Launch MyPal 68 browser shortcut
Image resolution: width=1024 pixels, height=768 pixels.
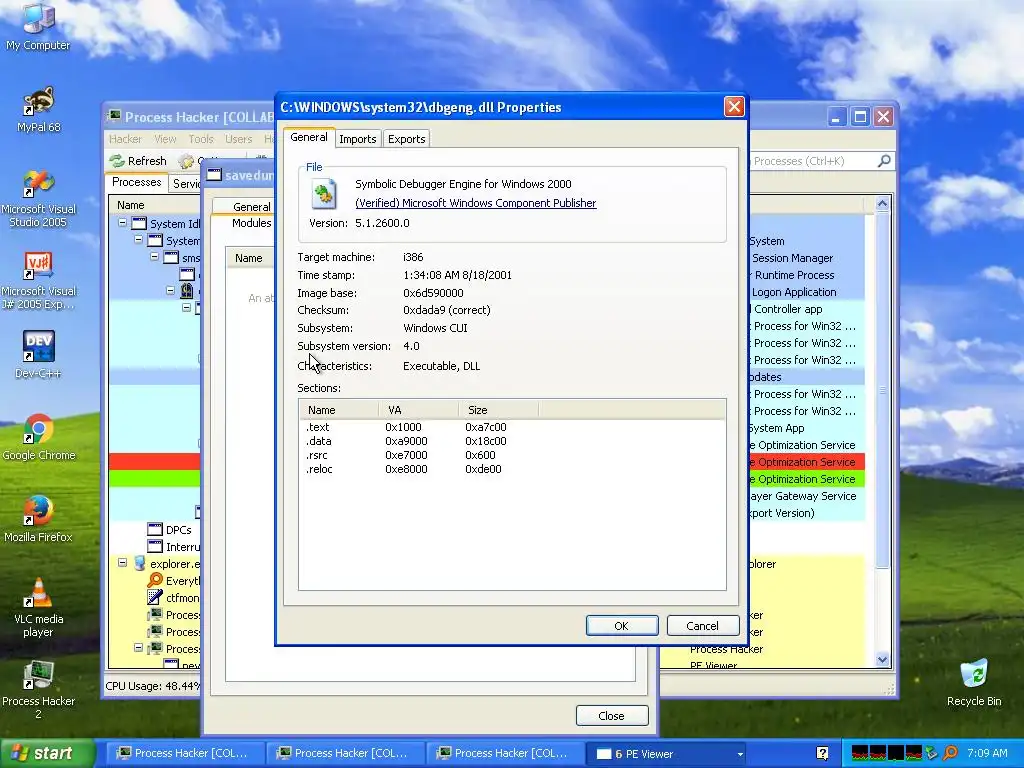click(x=38, y=109)
